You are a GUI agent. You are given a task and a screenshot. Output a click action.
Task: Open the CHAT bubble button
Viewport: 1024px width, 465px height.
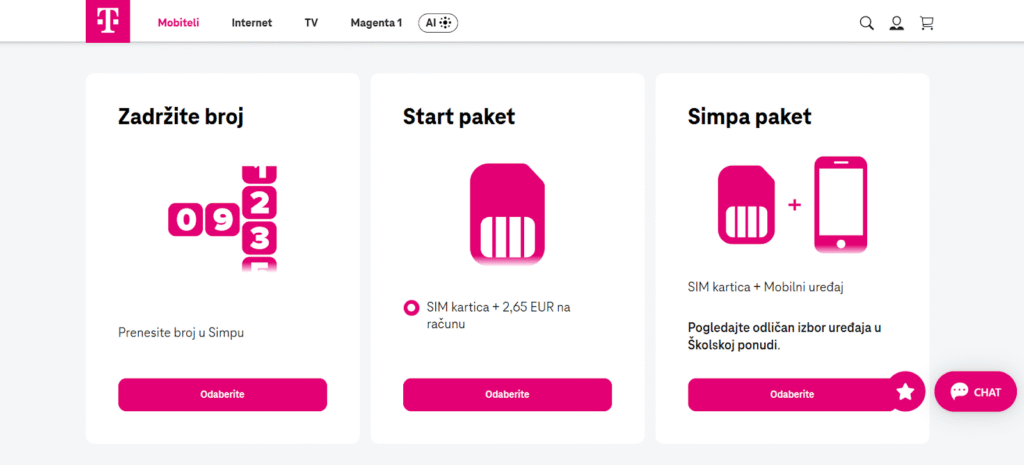click(976, 392)
